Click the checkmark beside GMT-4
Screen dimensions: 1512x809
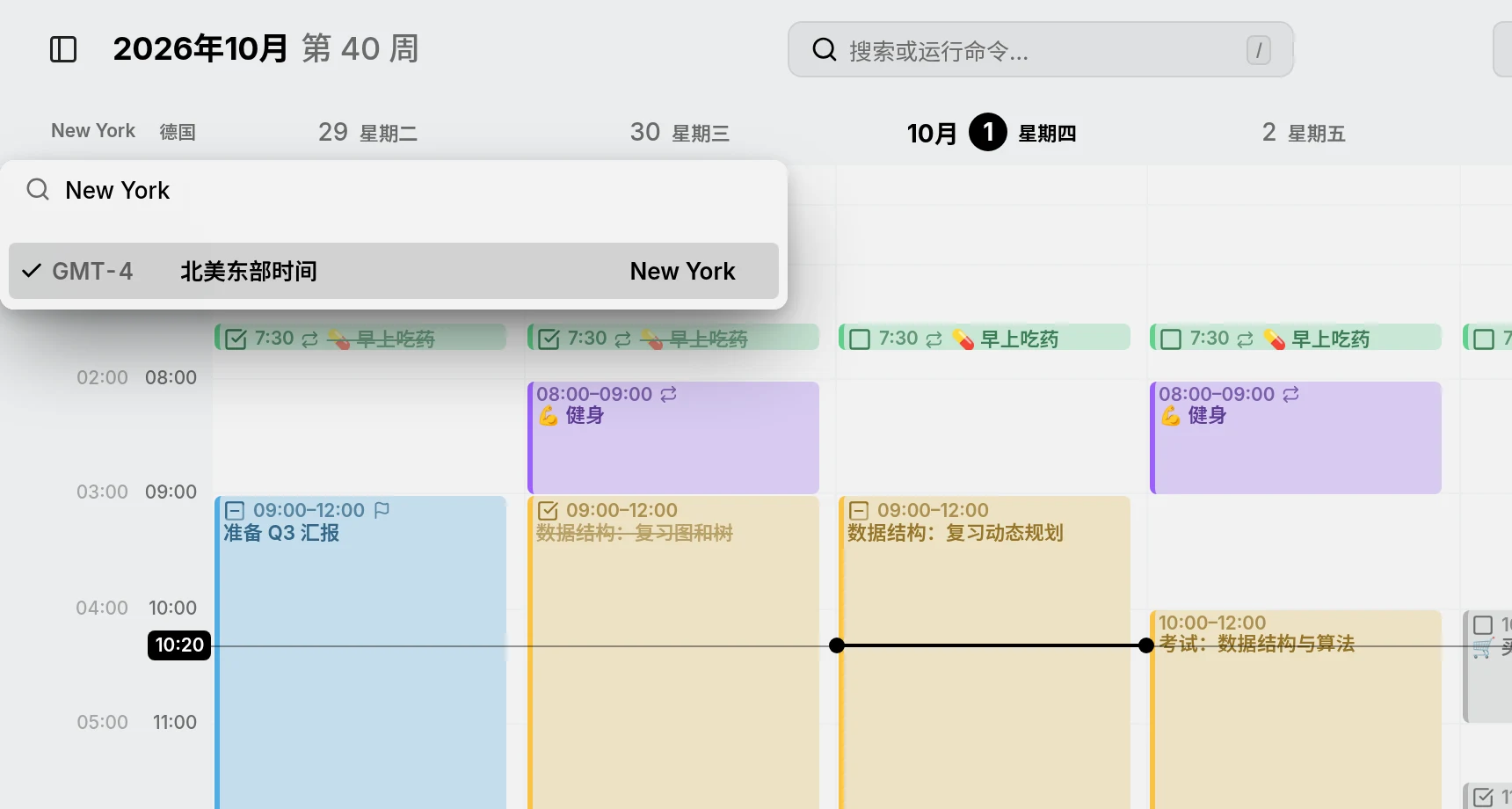point(32,271)
